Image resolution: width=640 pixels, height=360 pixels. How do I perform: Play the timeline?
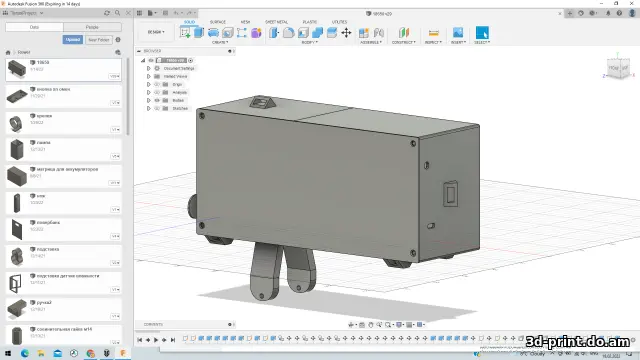coord(156,340)
